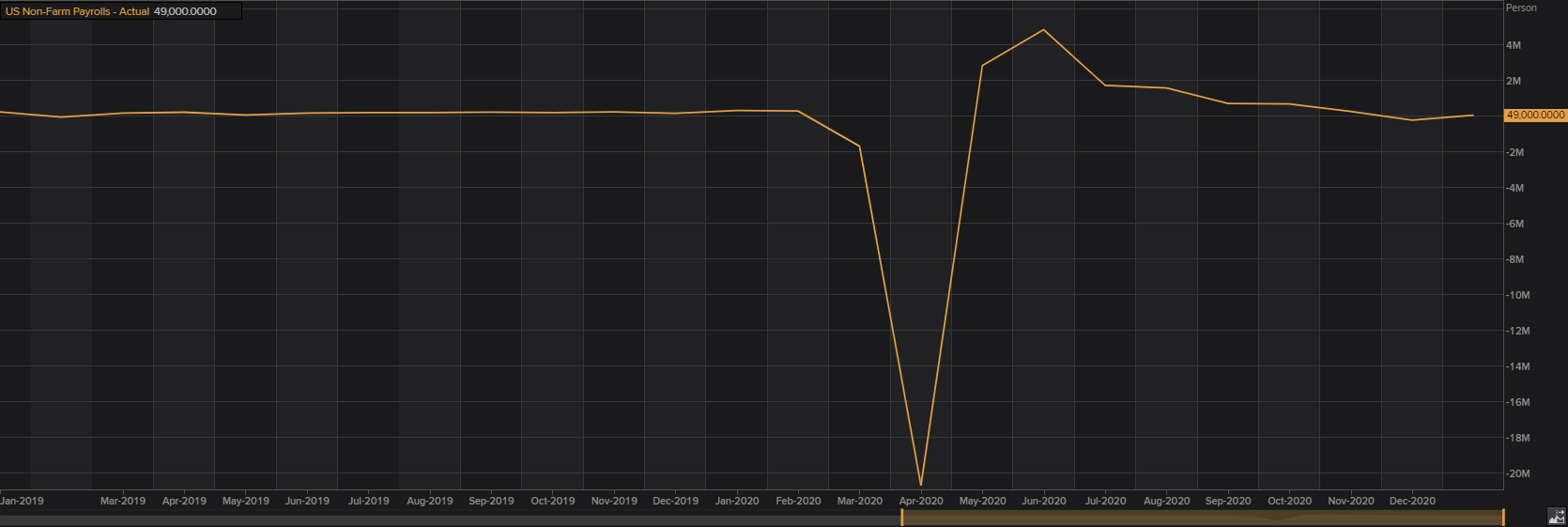Click the Aug-2020 date axis label
1568x527 pixels.
coord(1167,501)
